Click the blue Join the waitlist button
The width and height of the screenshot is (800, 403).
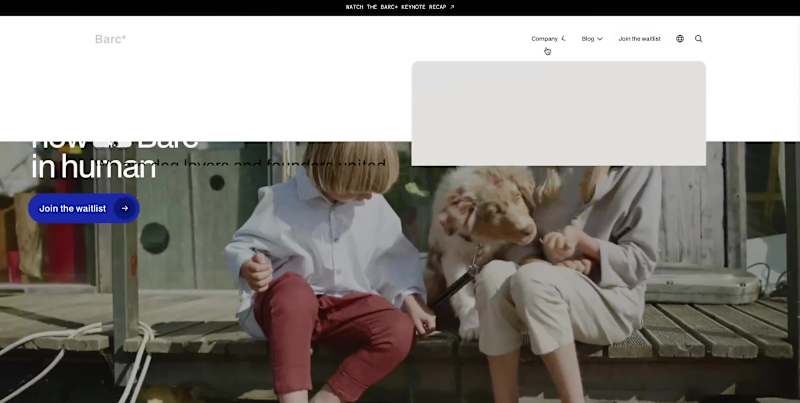click(84, 209)
